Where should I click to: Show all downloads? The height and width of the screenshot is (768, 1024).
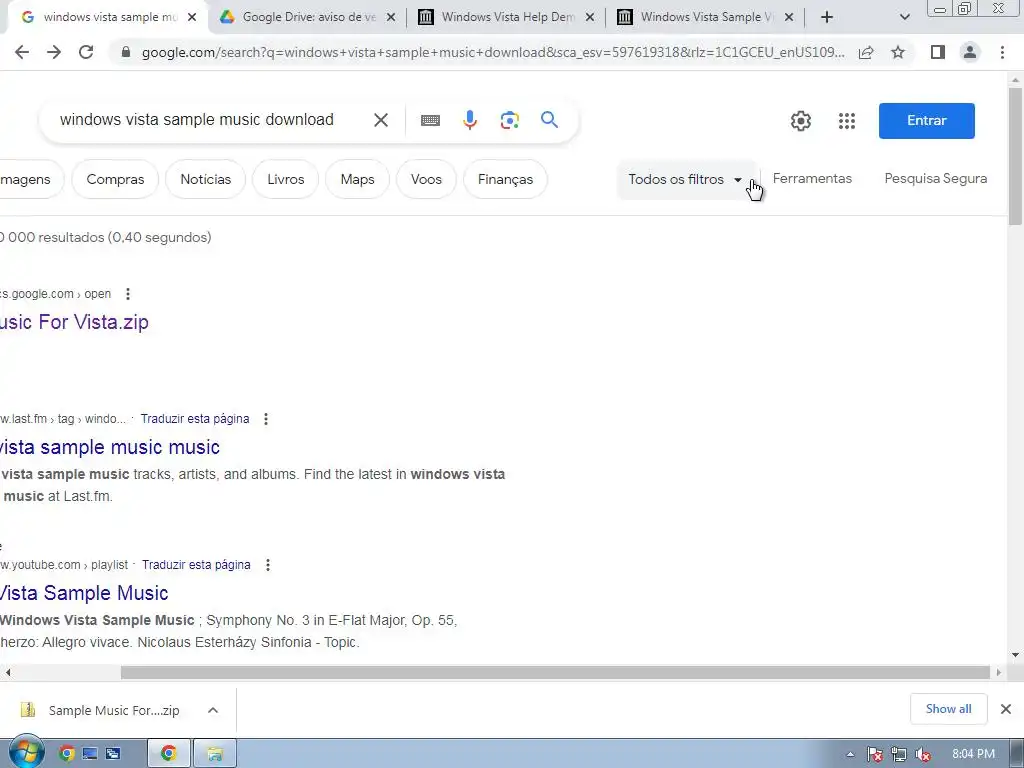(x=948, y=709)
